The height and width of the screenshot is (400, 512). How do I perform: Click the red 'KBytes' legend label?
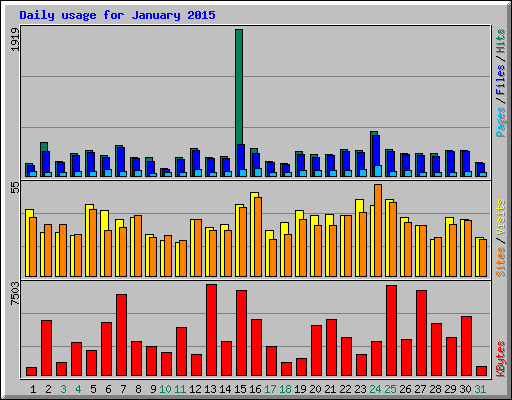pyautogui.click(x=501, y=359)
